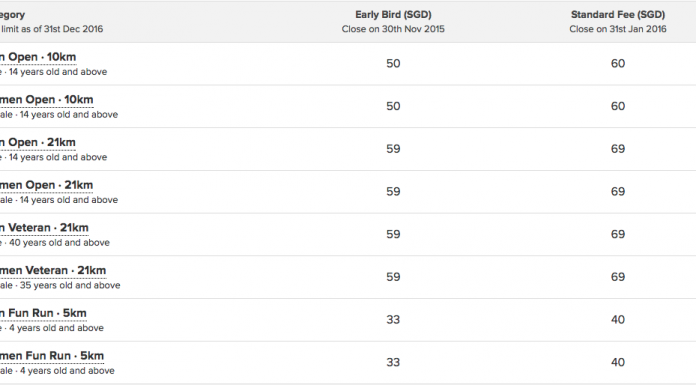696x385 pixels.
Task: Click standard fee 60 for Women Open 10km
Action: click(618, 106)
